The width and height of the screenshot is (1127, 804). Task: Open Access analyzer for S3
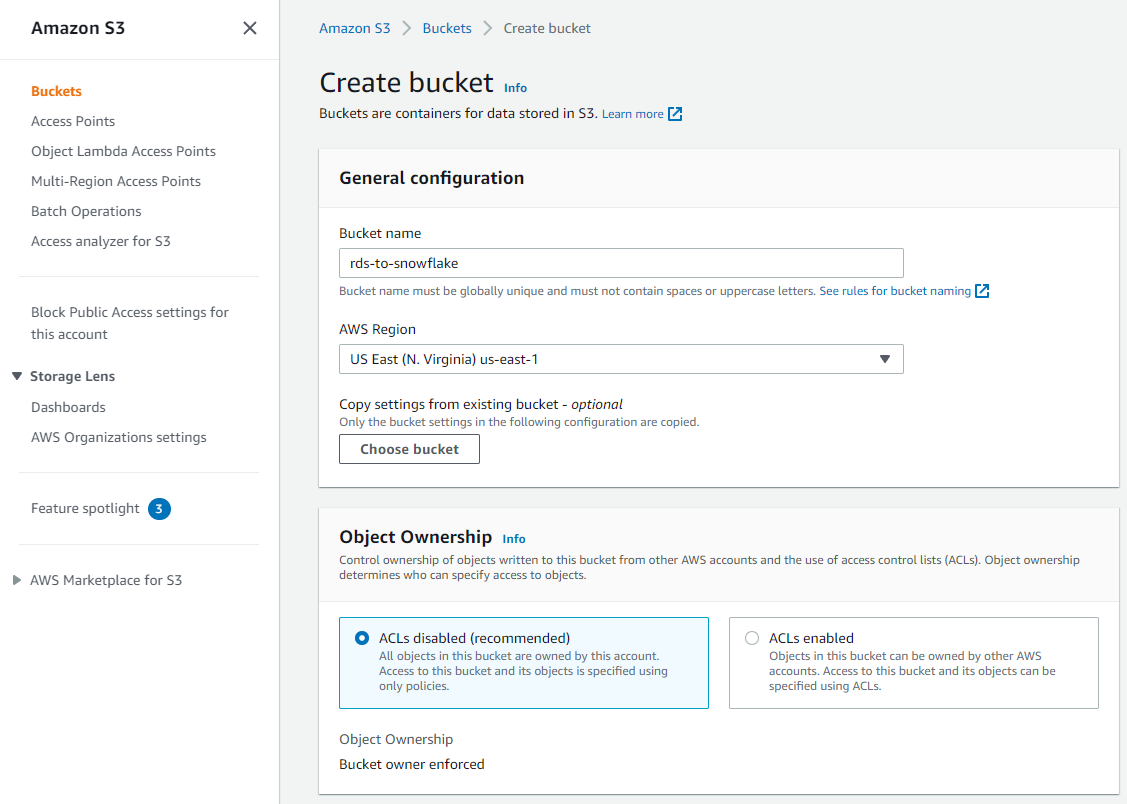click(x=101, y=241)
